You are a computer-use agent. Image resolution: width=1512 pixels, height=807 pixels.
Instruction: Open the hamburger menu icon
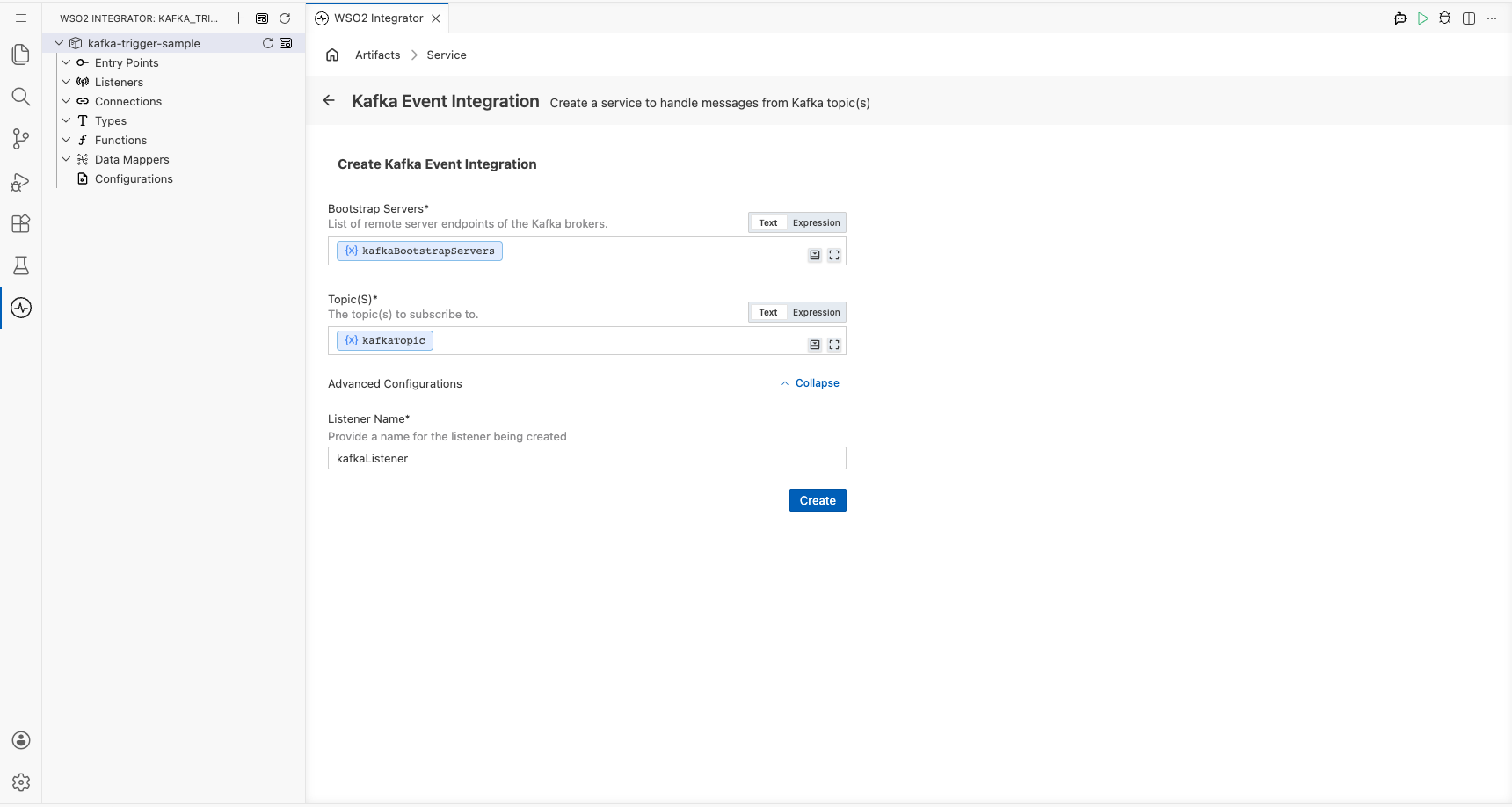coord(21,18)
